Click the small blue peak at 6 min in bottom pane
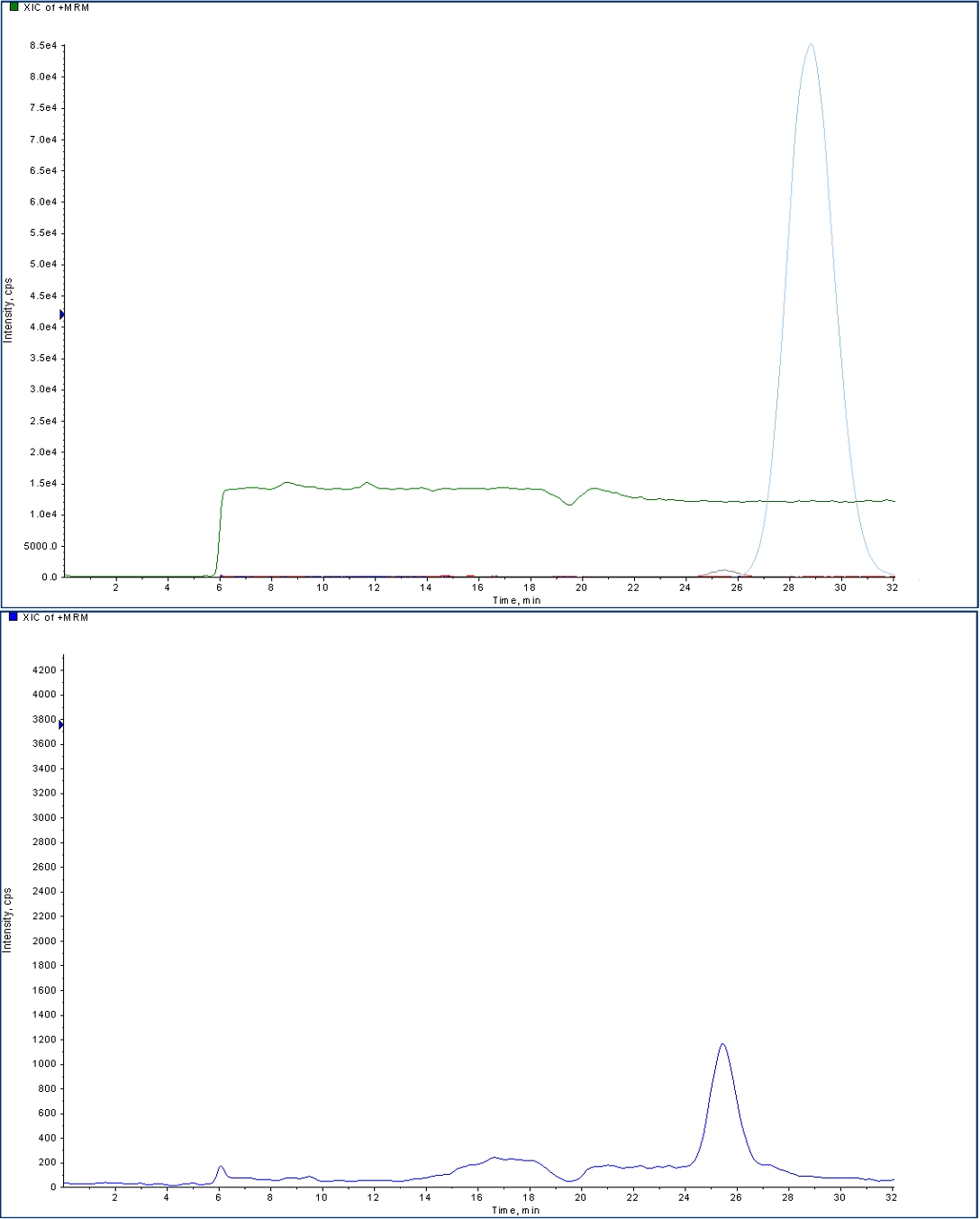Image resolution: width=980 pixels, height=1219 pixels. click(221, 1167)
